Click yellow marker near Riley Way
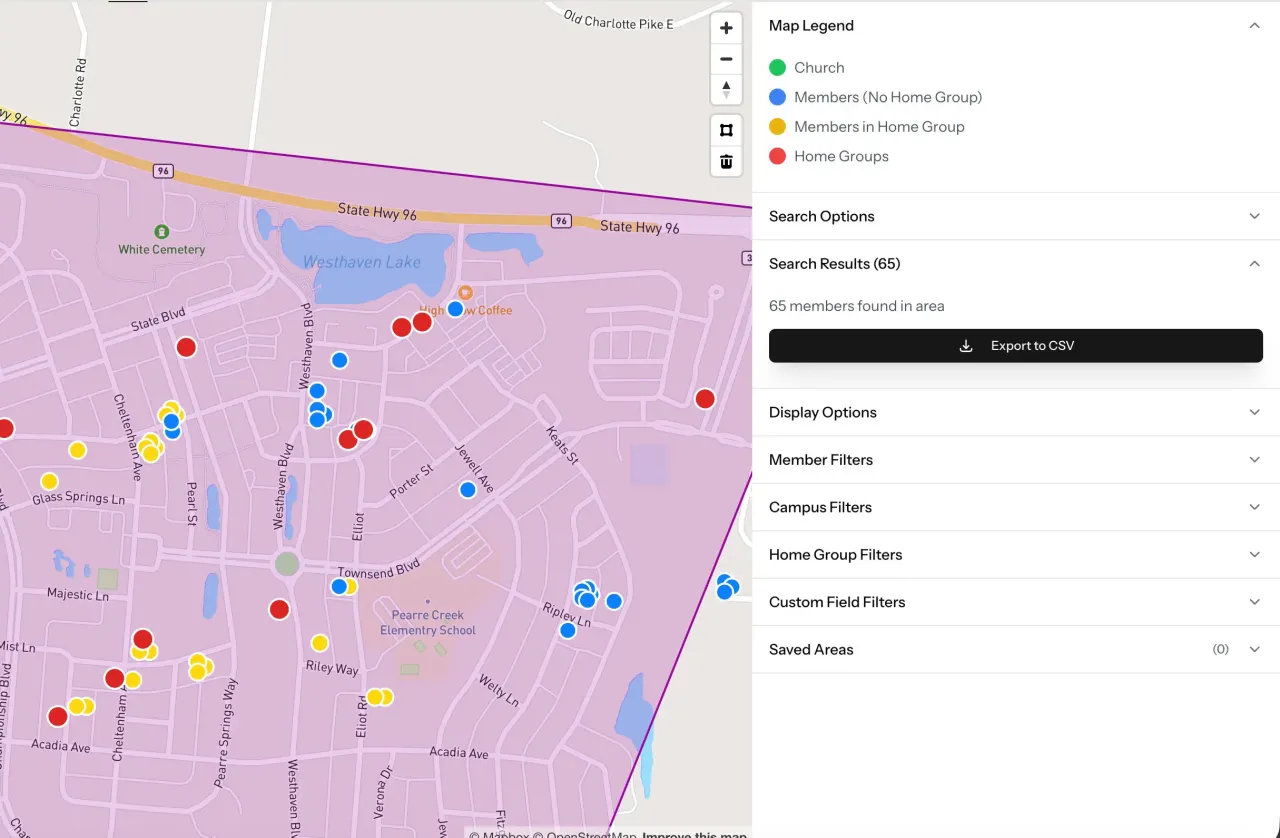Viewport: 1280px width, 838px height. click(320, 643)
